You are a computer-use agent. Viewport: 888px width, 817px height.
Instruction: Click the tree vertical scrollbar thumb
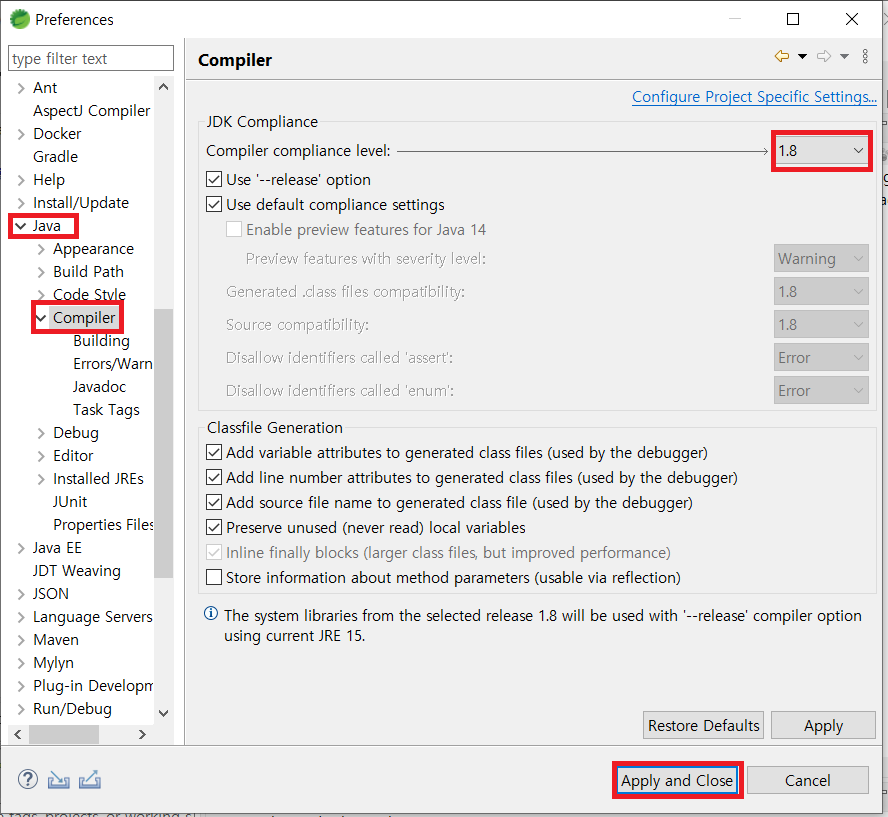pos(164,443)
